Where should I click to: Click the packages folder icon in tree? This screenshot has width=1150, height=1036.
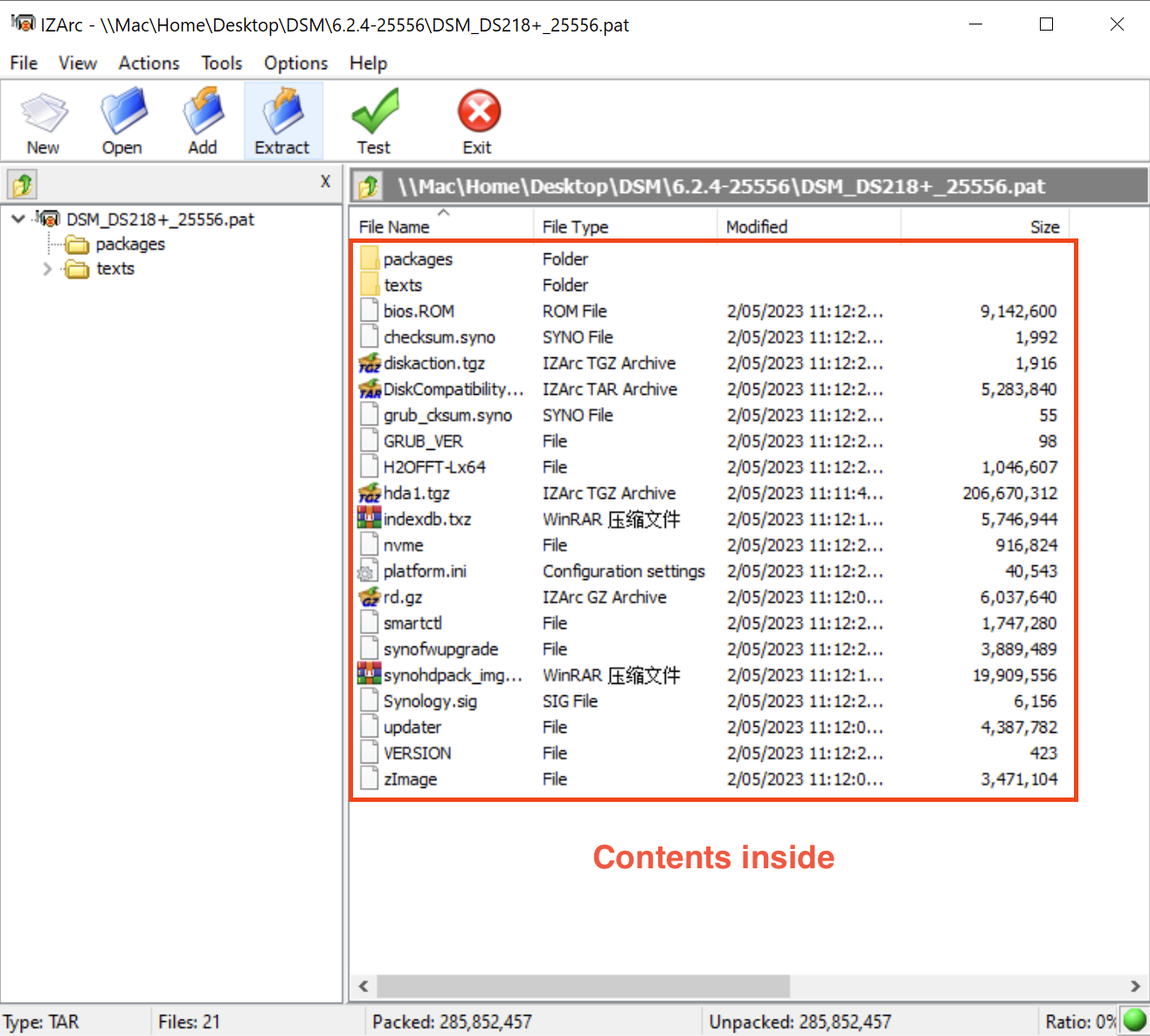(x=78, y=245)
